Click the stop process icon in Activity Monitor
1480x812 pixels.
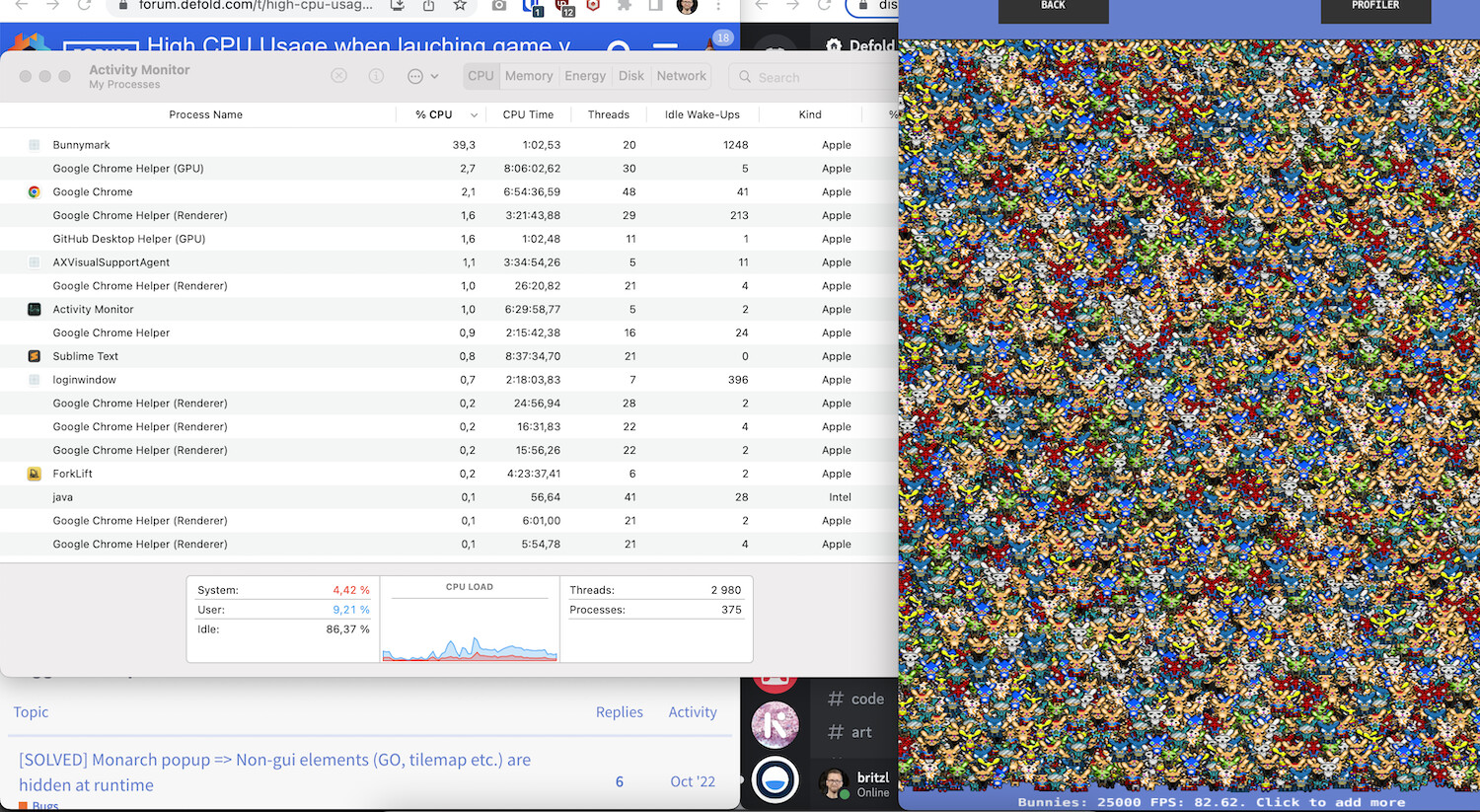click(x=338, y=76)
